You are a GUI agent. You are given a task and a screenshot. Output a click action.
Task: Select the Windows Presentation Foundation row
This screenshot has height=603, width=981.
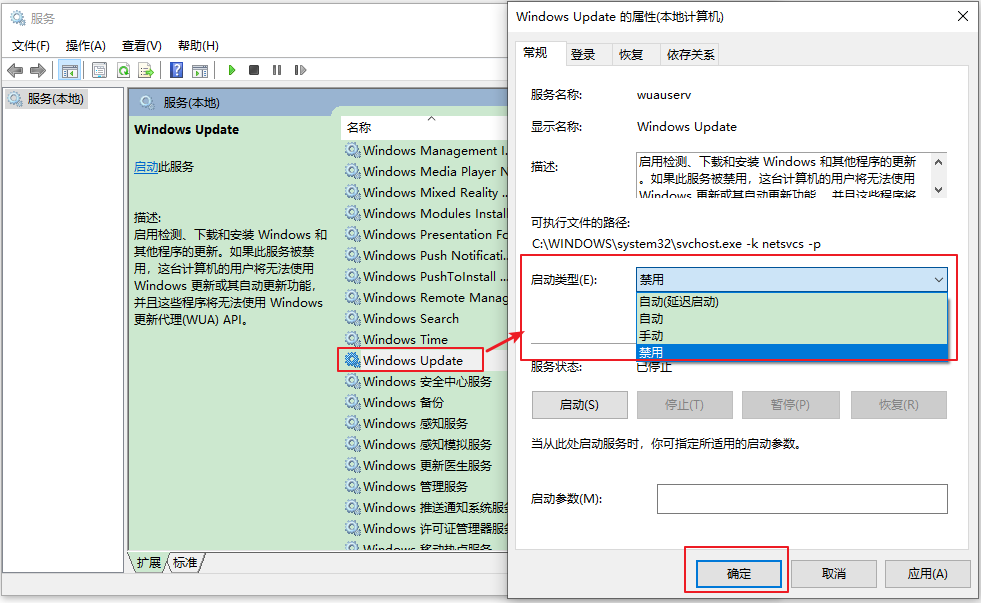[x=425, y=235]
